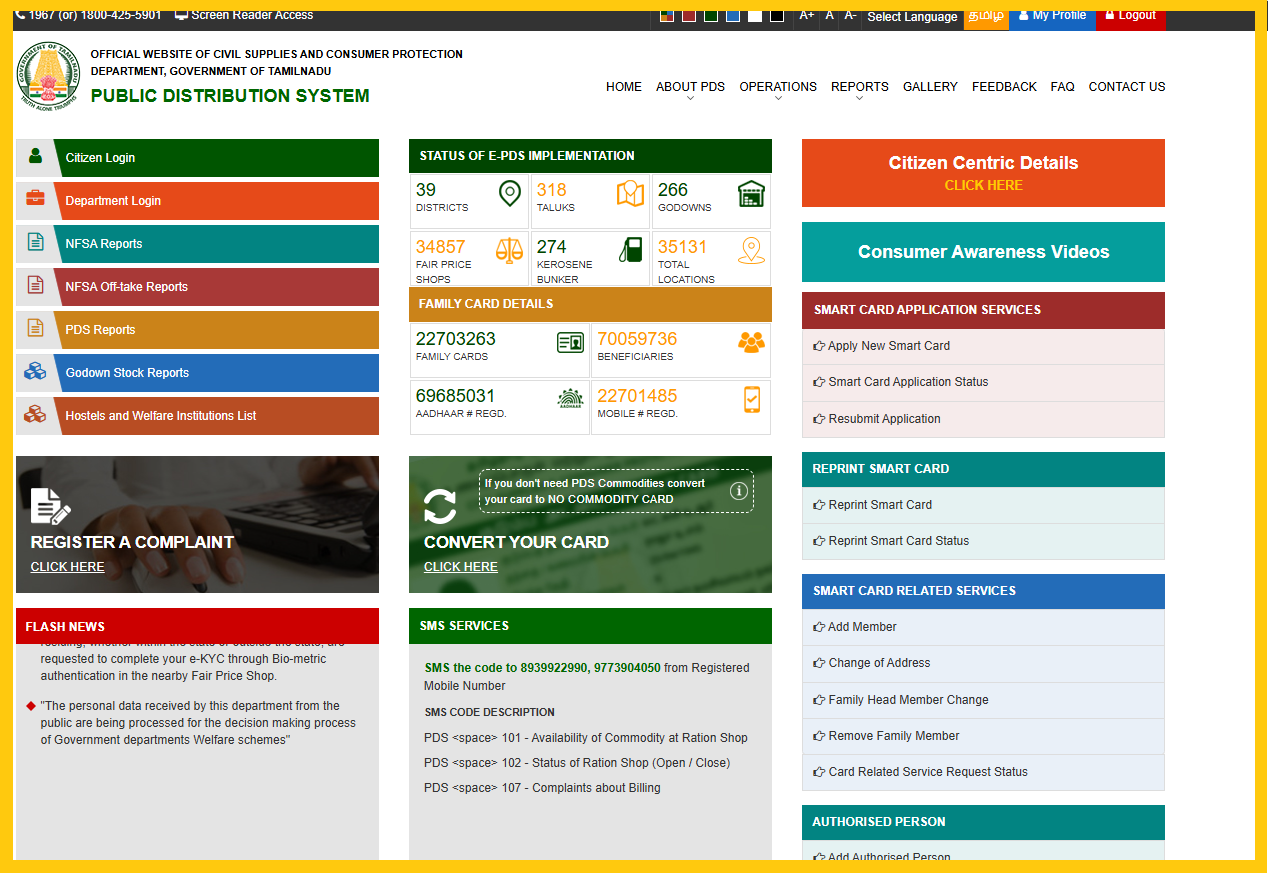Open the REPORTS menu chevron

[x=859, y=97]
